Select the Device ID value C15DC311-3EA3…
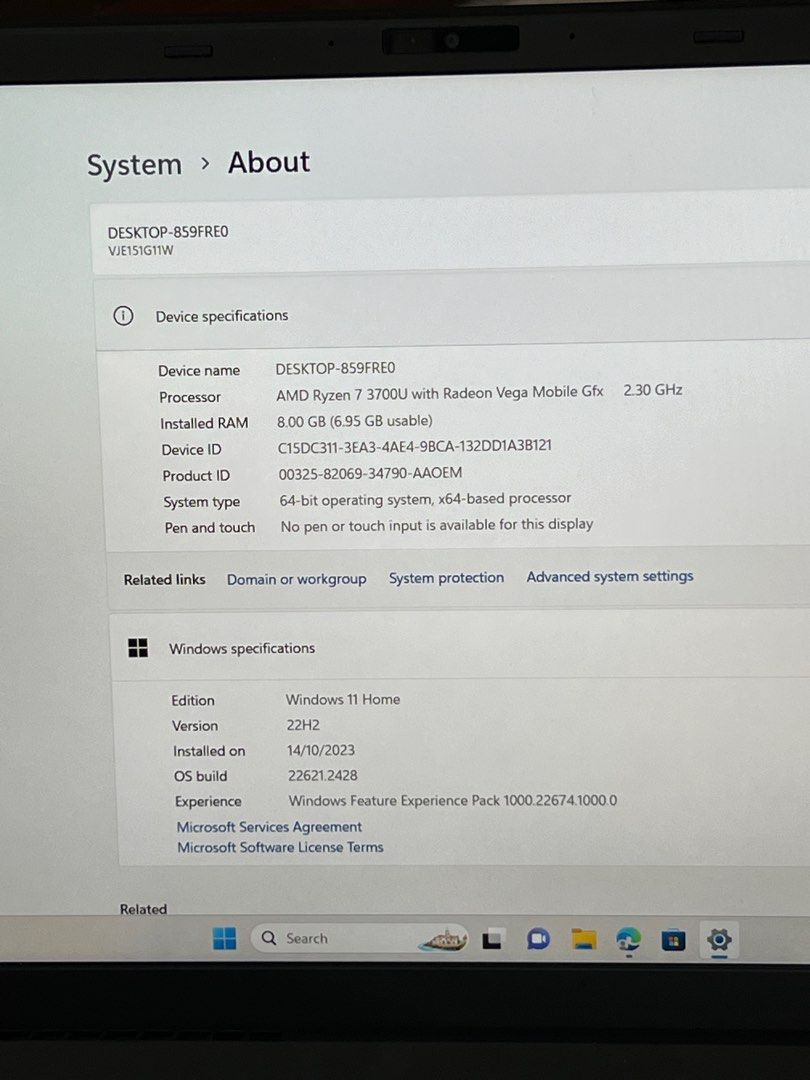 tap(415, 446)
